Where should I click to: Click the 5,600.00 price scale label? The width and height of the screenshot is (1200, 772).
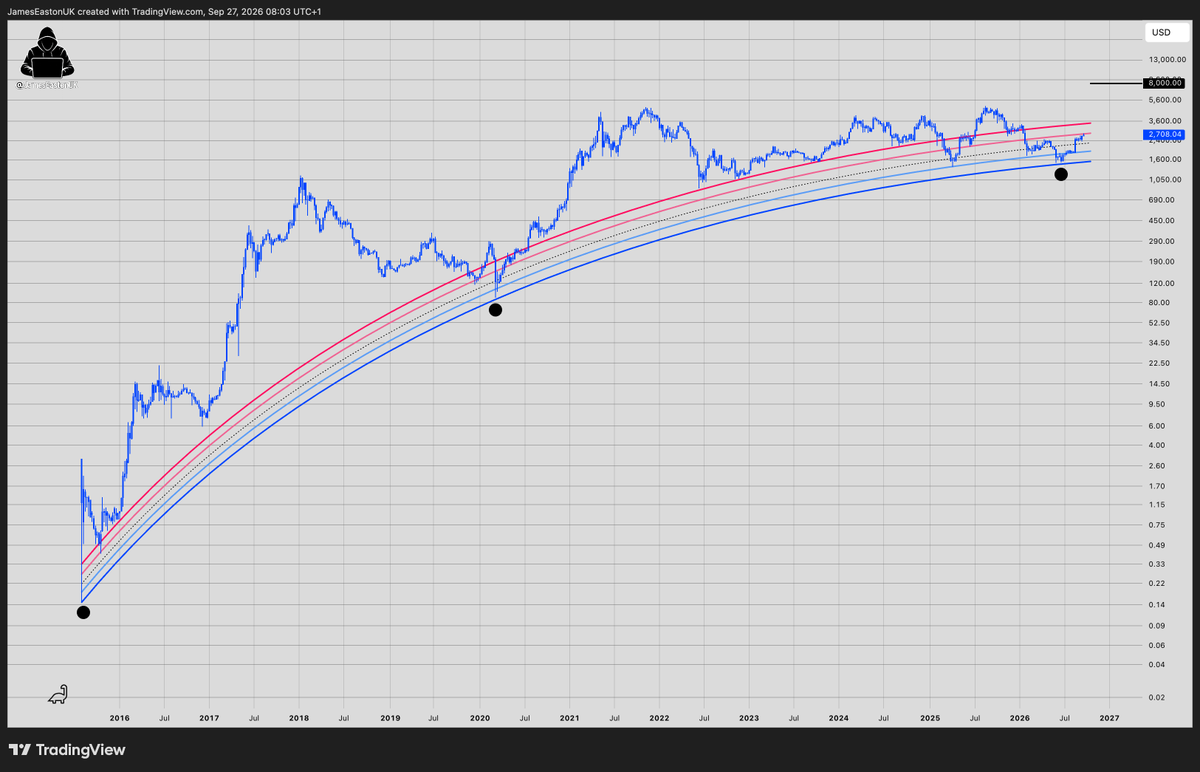(x=1166, y=100)
